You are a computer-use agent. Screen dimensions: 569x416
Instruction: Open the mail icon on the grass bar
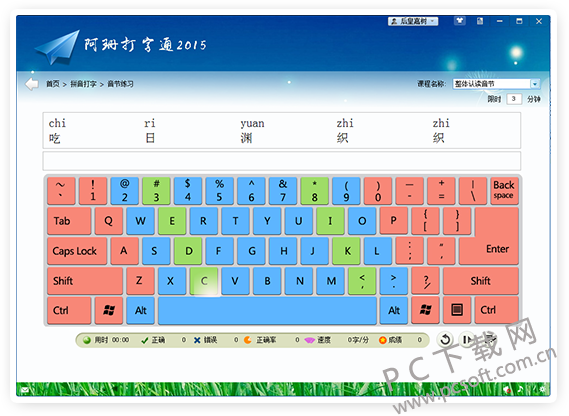(x=25, y=390)
